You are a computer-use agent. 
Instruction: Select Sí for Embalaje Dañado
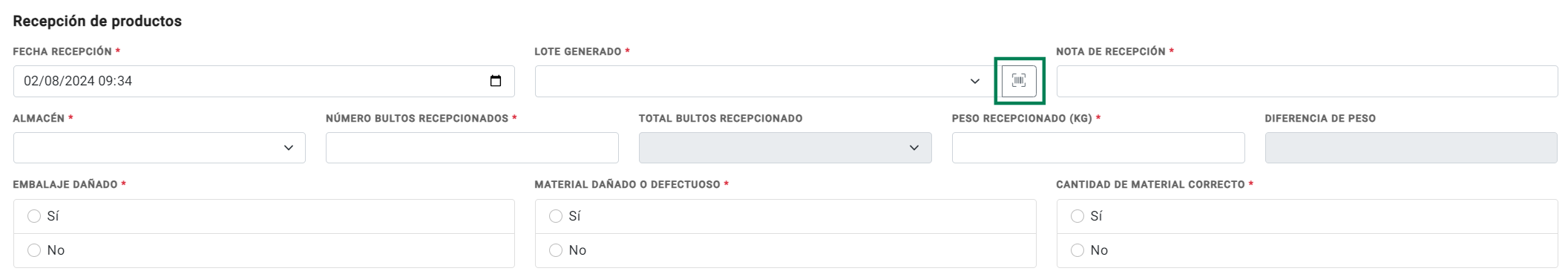click(x=34, y=216)
